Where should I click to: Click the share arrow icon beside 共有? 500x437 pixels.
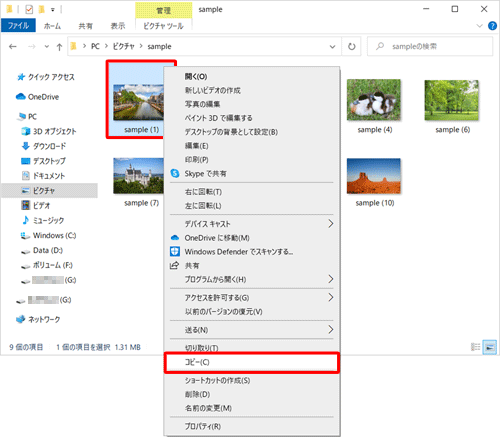coord(174,265)
